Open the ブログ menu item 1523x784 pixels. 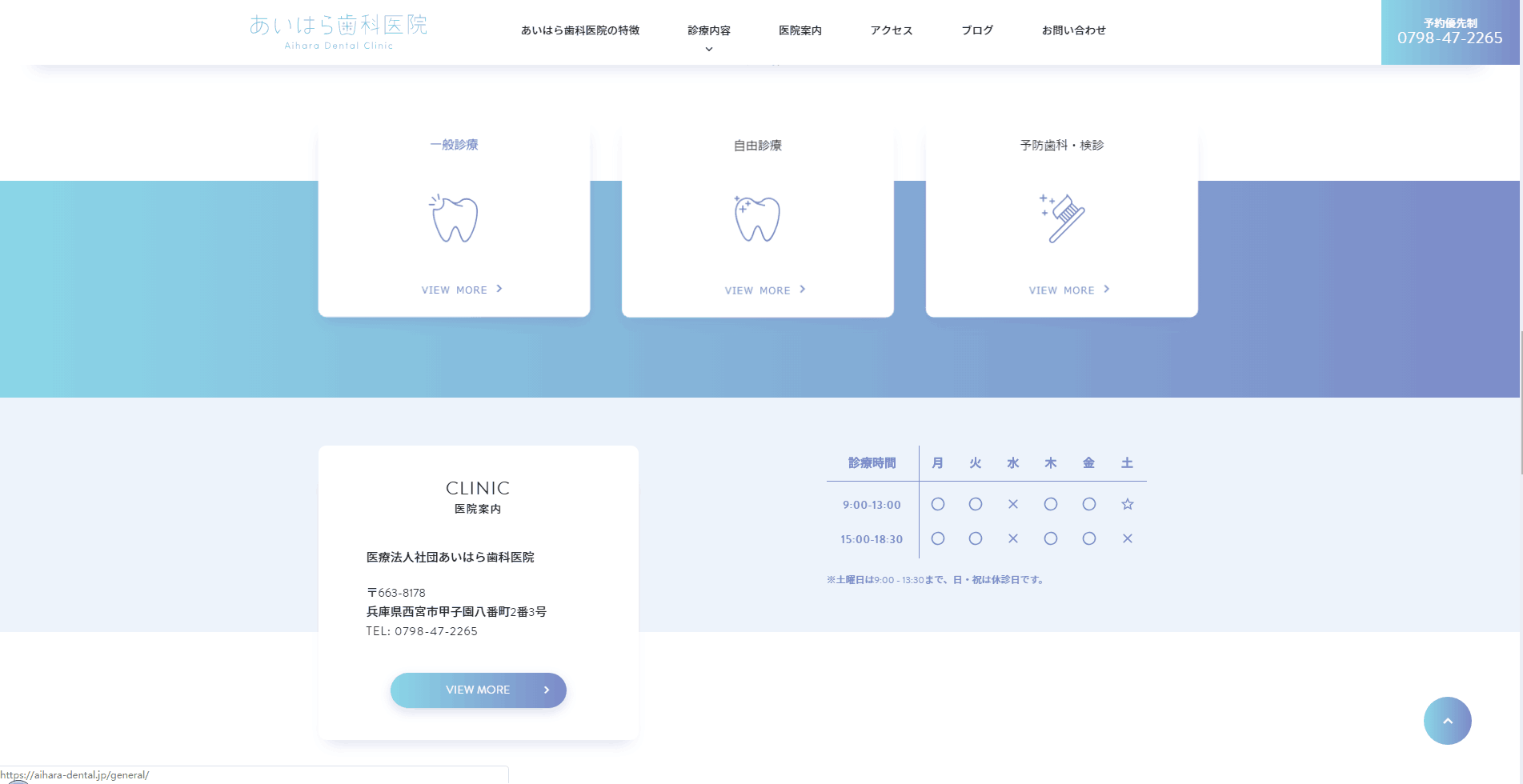click(x=977, y=30)
